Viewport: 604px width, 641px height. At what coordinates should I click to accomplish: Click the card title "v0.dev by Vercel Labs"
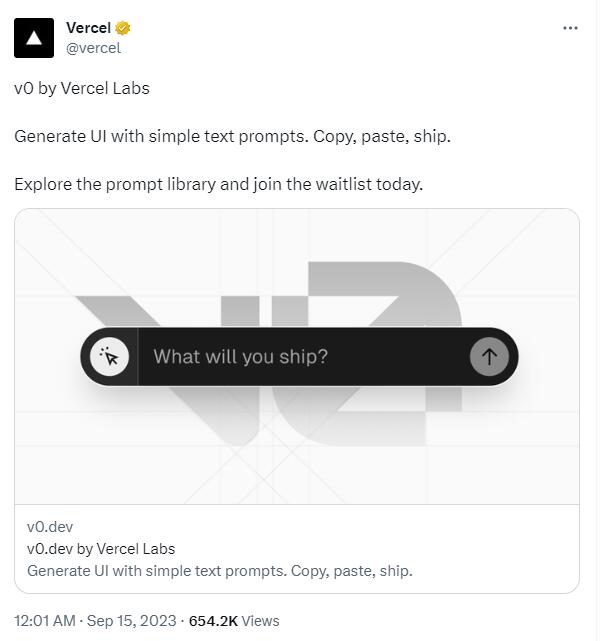101,548
